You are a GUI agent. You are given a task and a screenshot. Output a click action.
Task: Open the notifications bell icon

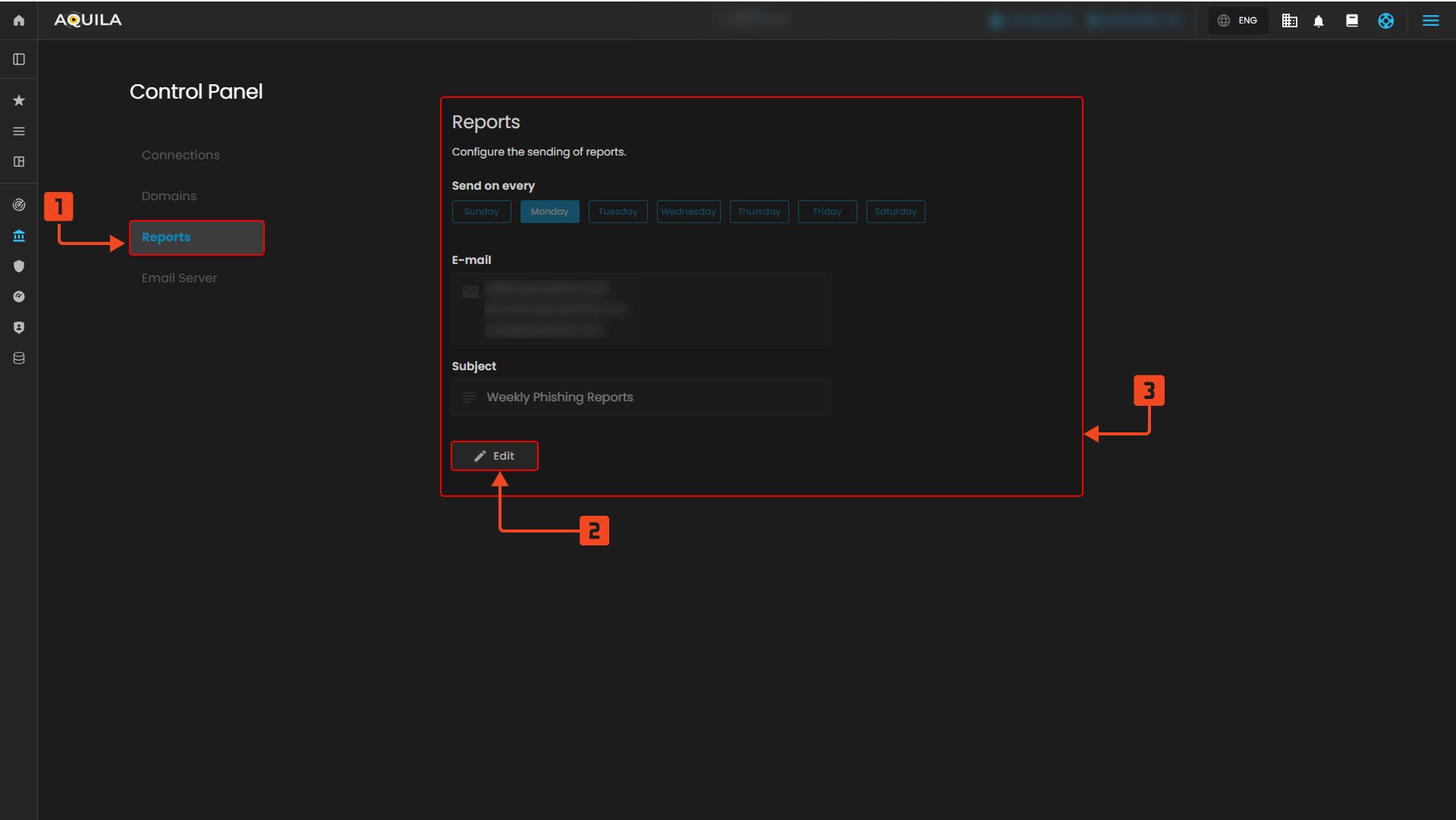pyautogui.click(x=1319, y=21)
